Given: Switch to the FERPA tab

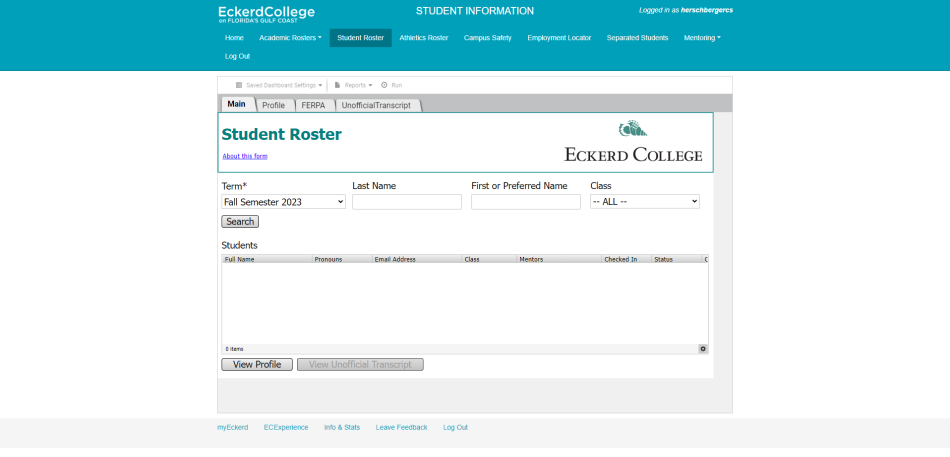Looking at the screenshot, I should tap(313, 105).
